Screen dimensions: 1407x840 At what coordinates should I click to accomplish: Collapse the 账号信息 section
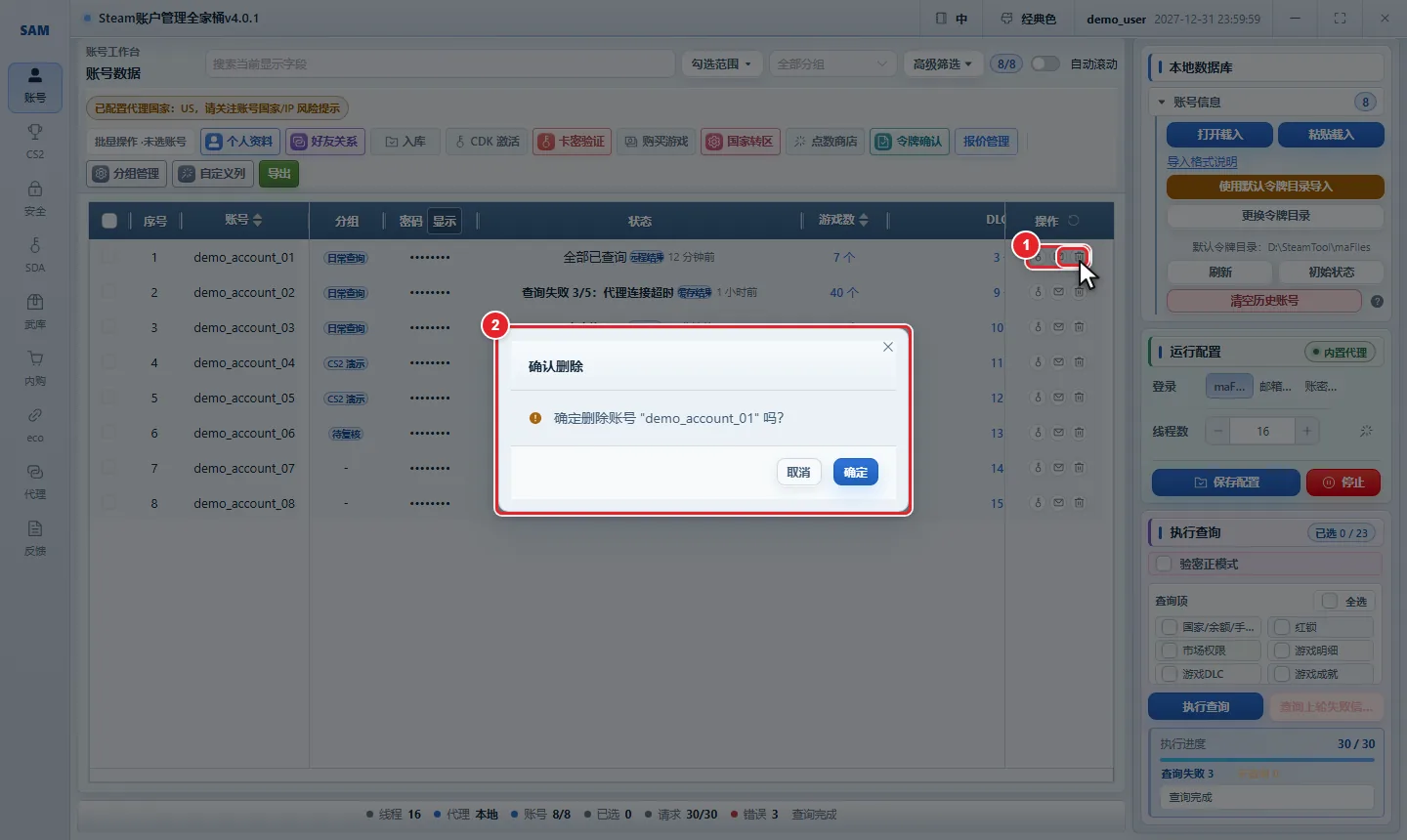coord(1162,102)
